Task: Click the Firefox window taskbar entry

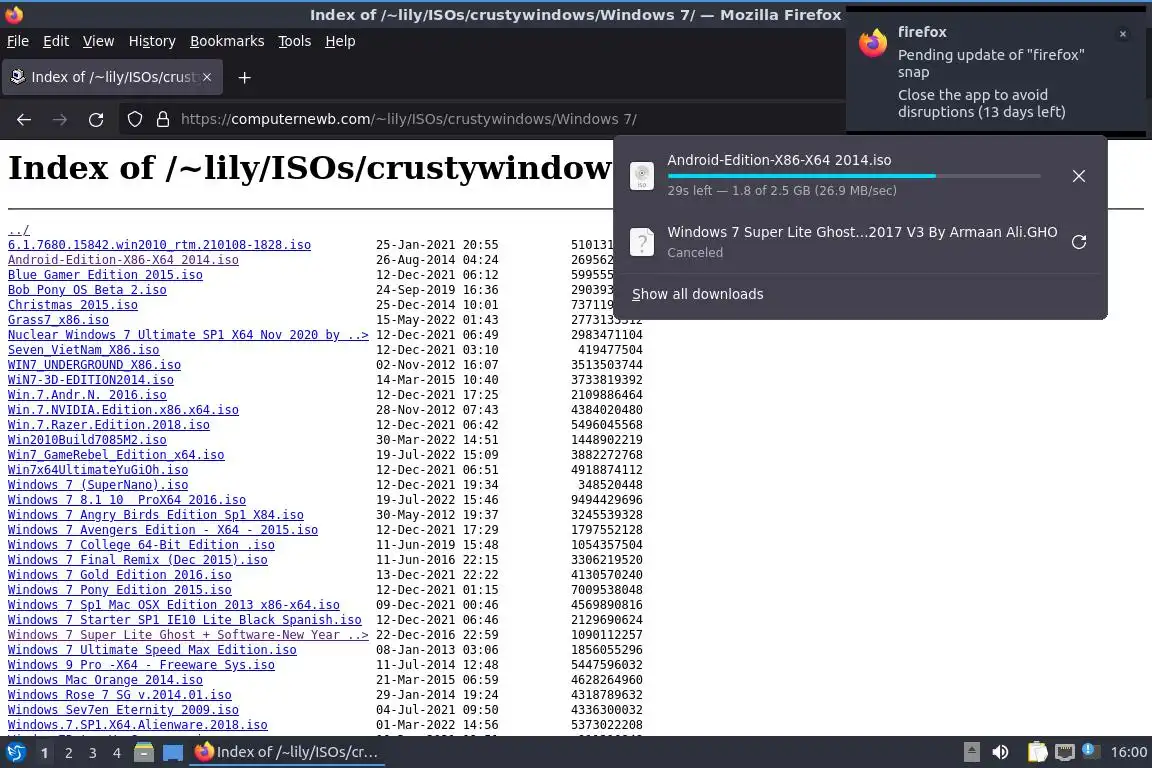Action: click(287, 752)
